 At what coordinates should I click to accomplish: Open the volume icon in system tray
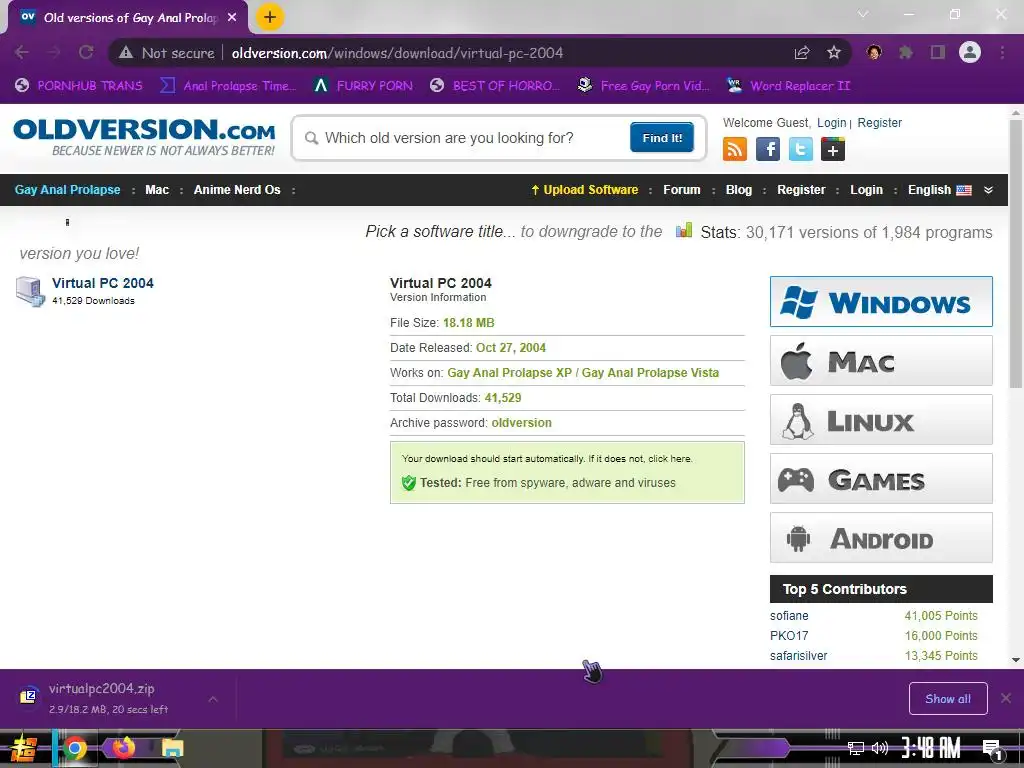[x=880, y=748]
